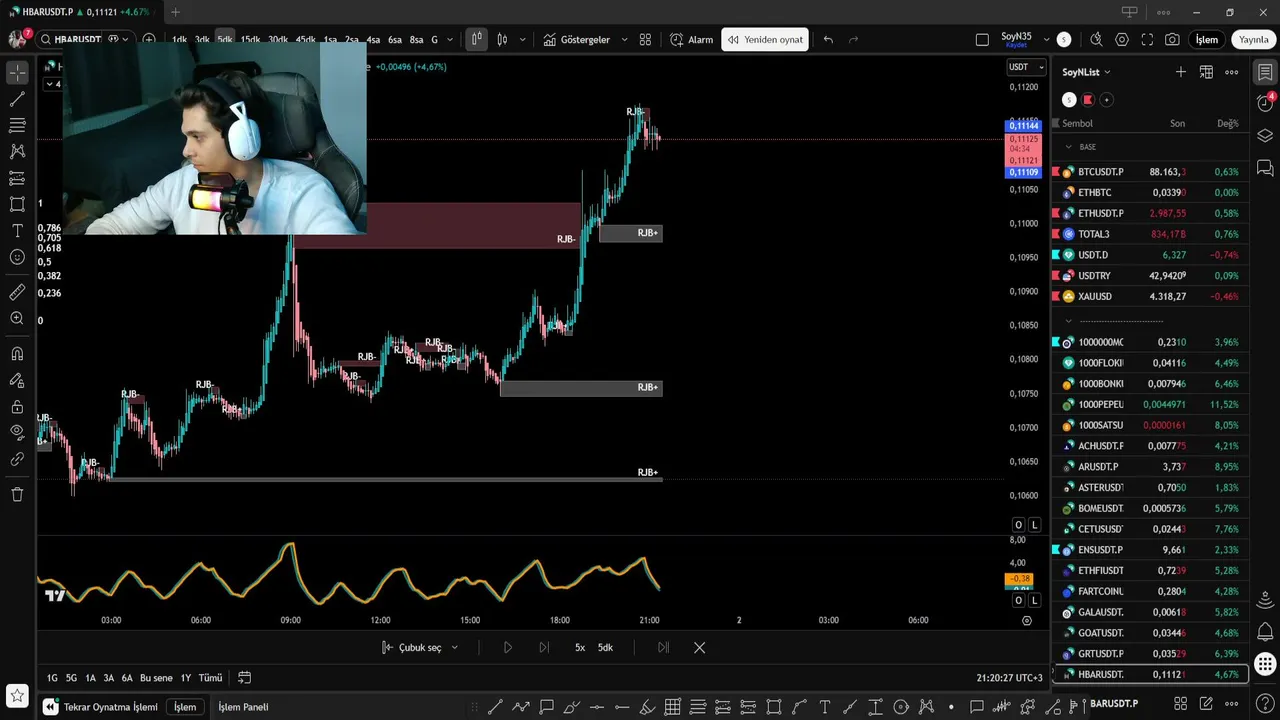
Task: Switch to the 4sa interval
Action: 373,40
